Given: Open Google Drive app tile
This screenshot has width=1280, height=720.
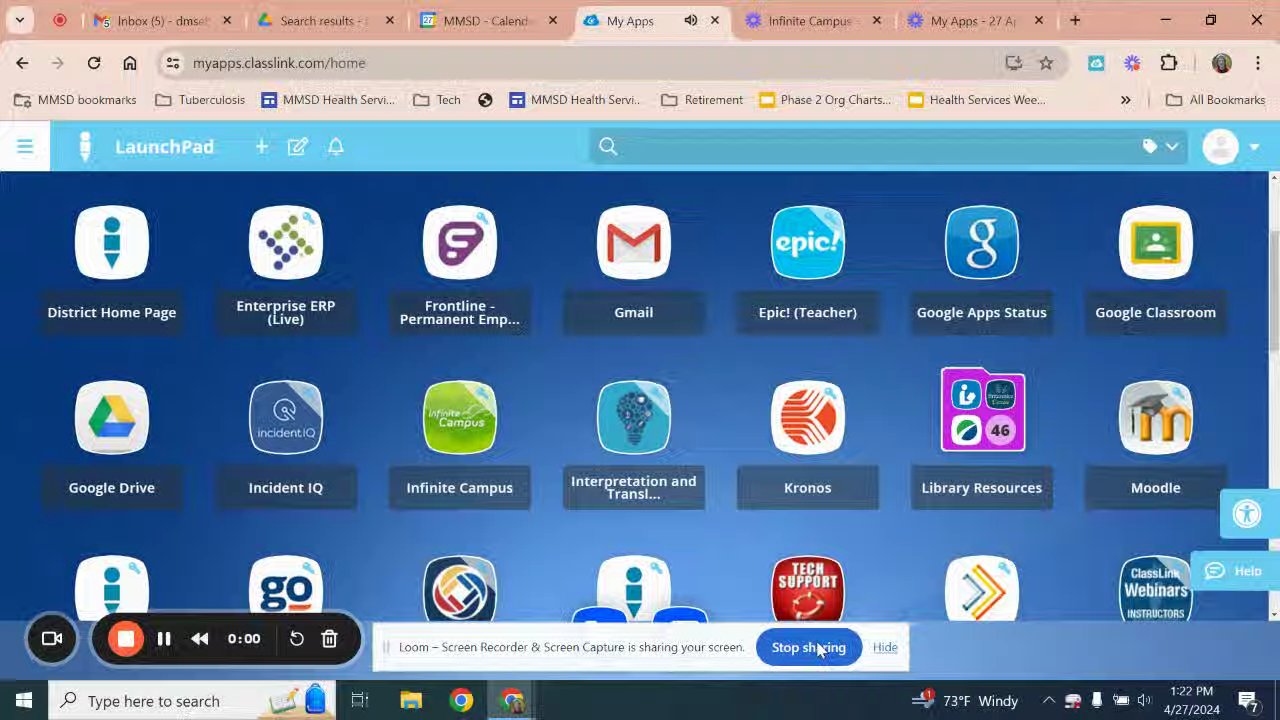Looking at the screenshot, I should coord(112,418).
